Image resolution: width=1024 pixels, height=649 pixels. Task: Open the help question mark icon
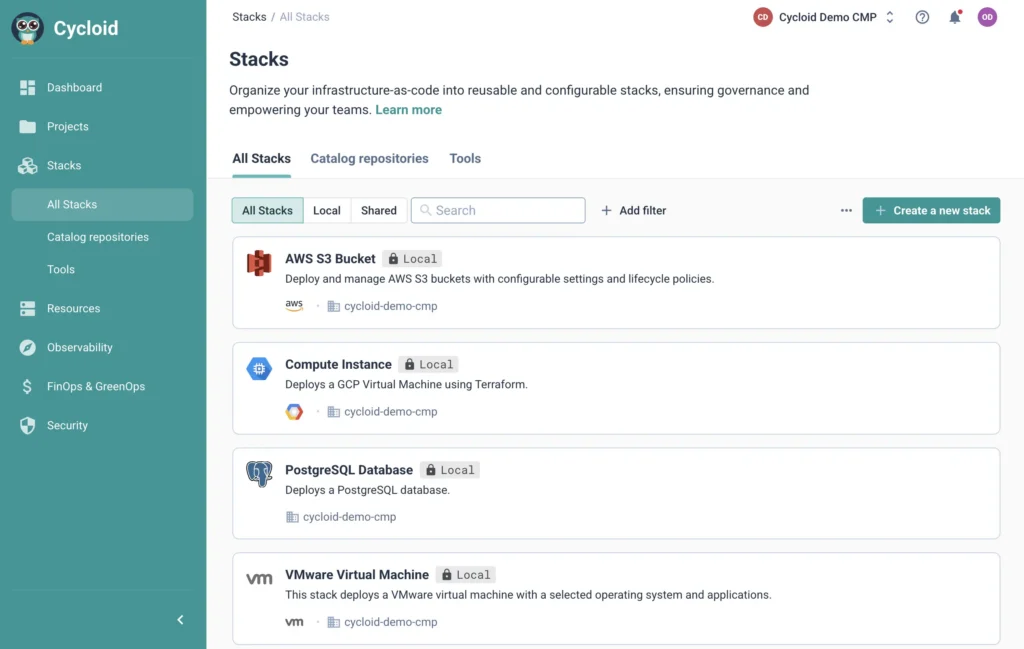click(922, 17)
